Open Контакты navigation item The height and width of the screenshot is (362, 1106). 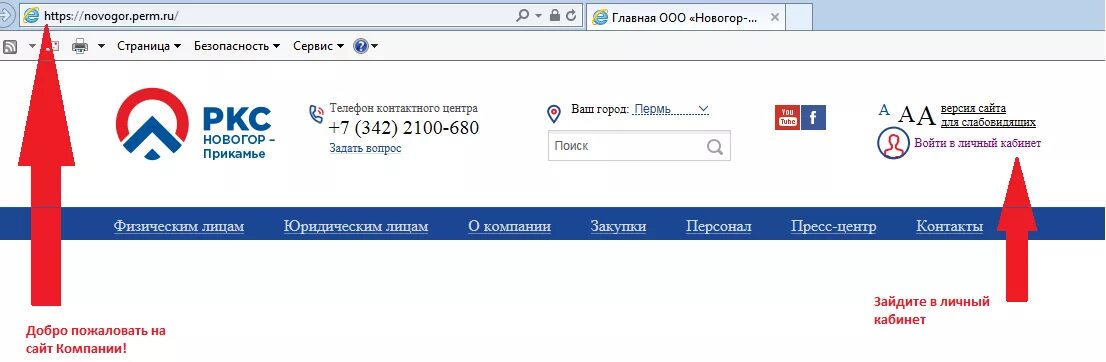(x=949, y=227)
